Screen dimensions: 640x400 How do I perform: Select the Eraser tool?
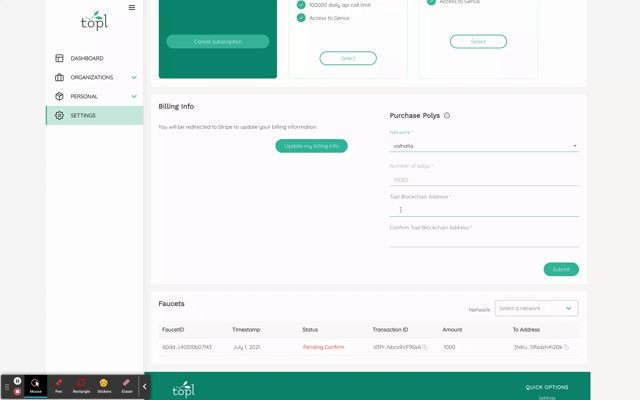(127, 386)
